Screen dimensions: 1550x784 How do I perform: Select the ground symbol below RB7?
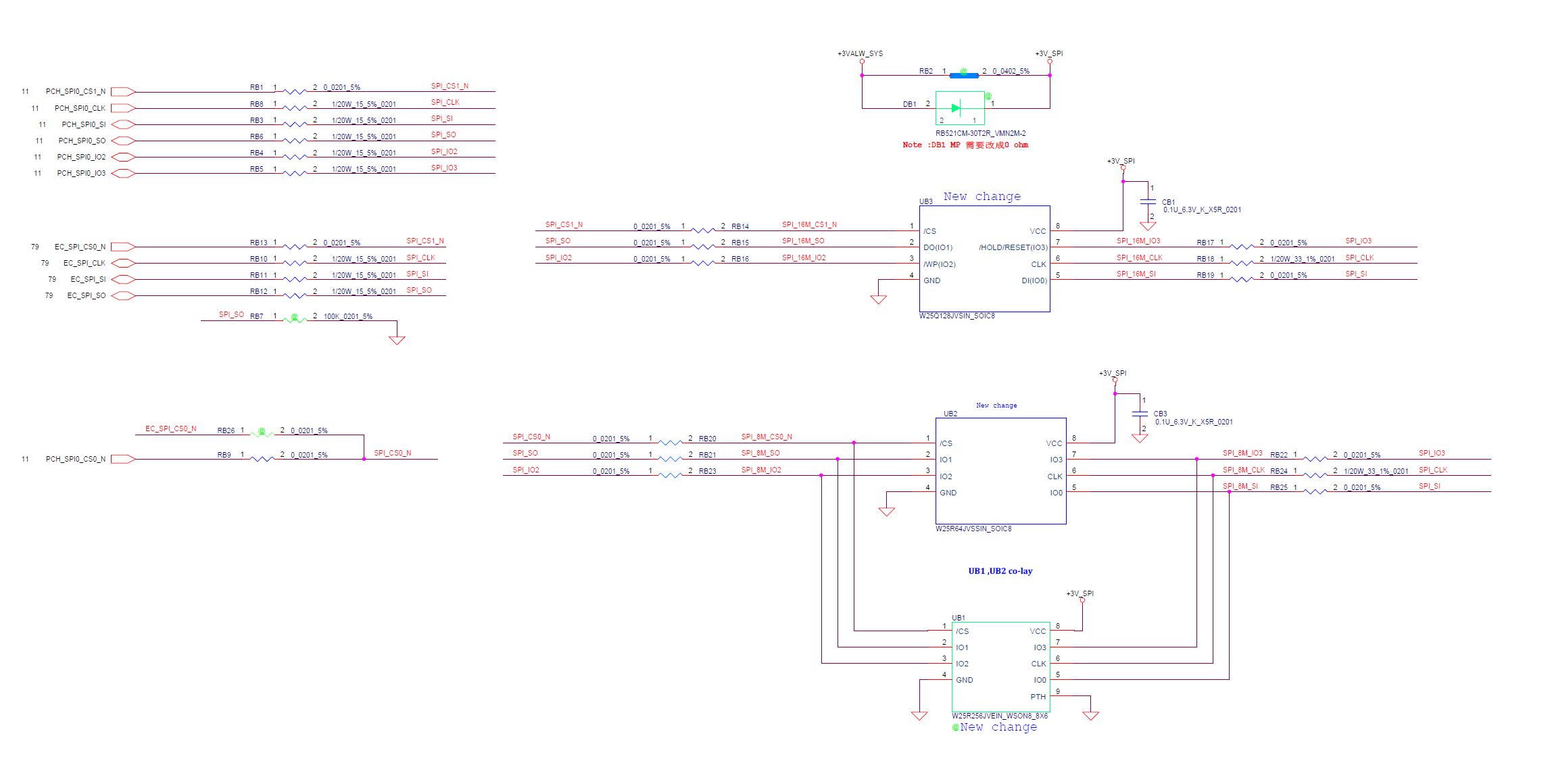click(x=397, y=340)
